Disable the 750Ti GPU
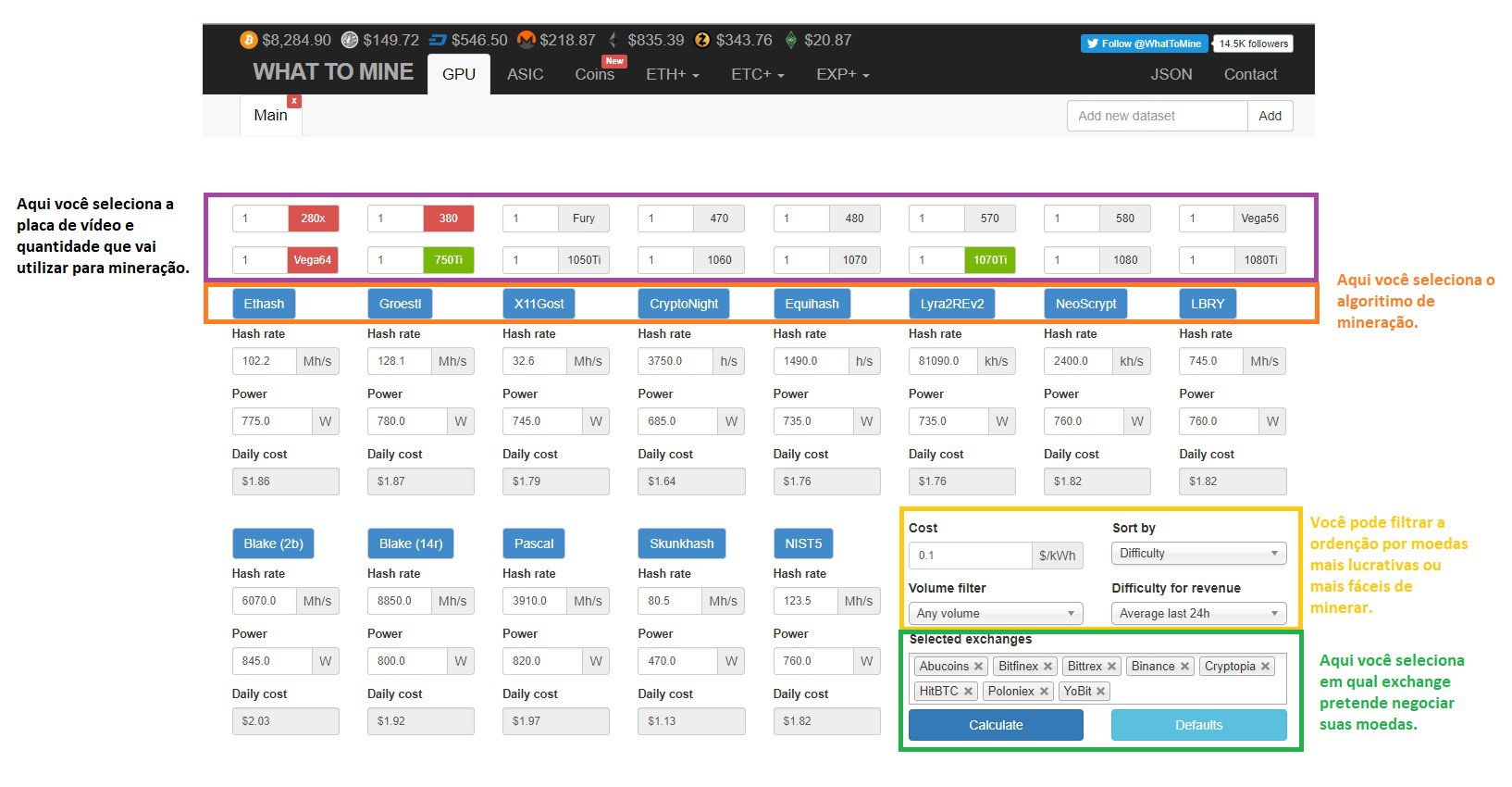 tap(449, 260)
